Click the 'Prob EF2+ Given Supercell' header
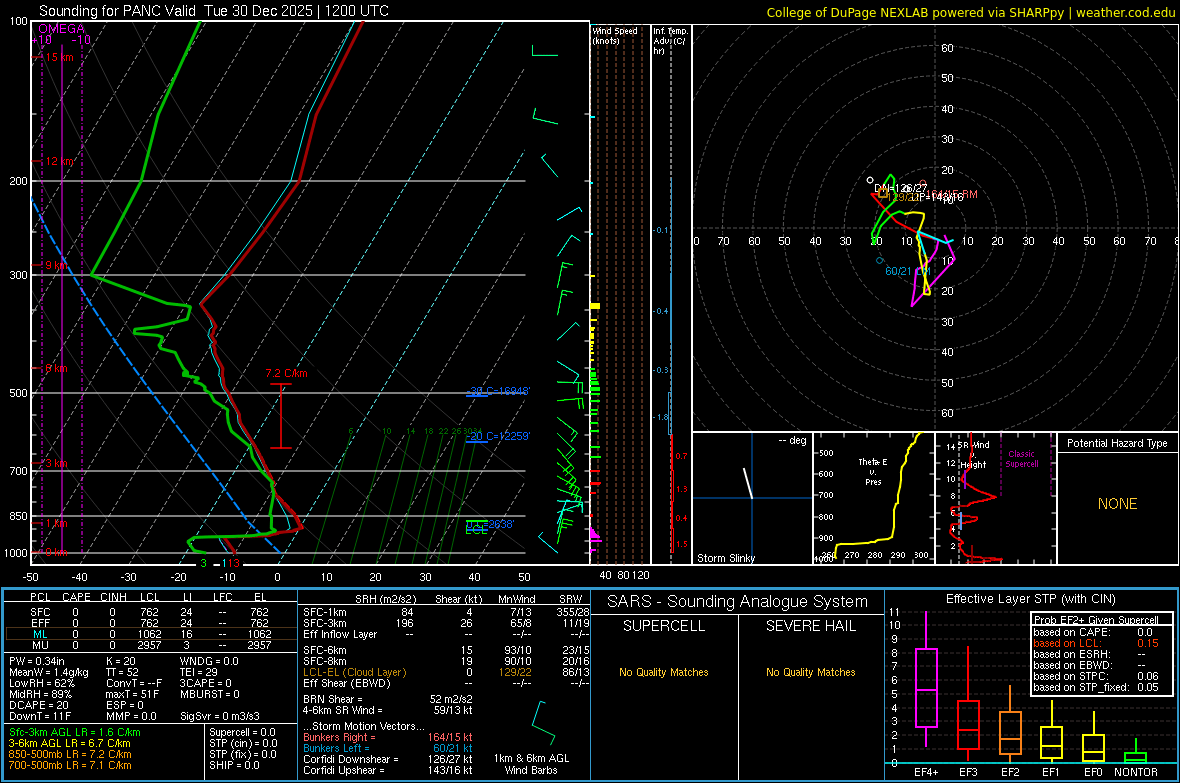 1096,620
